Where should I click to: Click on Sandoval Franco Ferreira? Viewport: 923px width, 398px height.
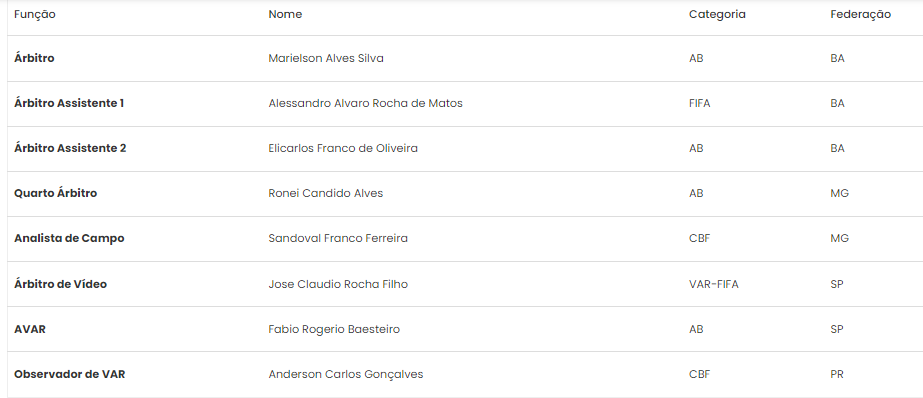point(338,238)
